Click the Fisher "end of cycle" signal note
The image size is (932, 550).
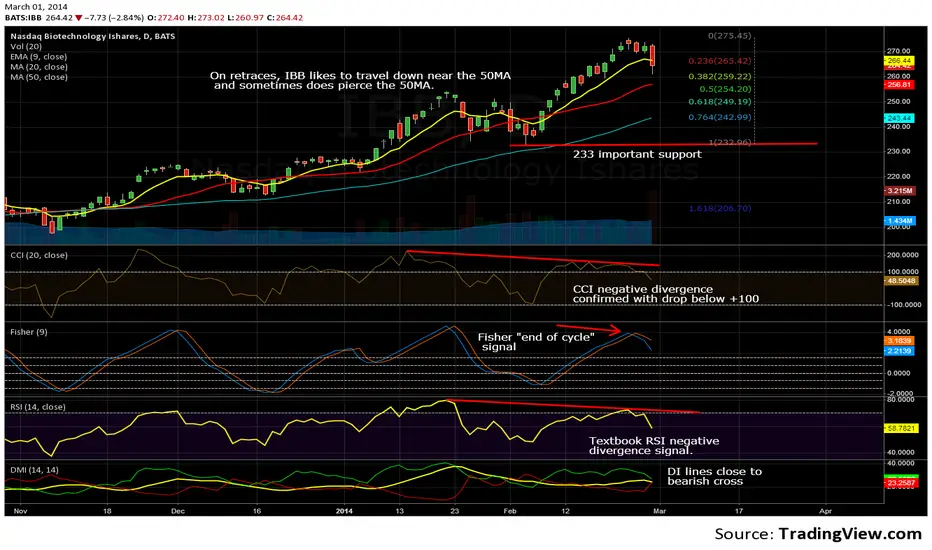[x=536, y=342]
